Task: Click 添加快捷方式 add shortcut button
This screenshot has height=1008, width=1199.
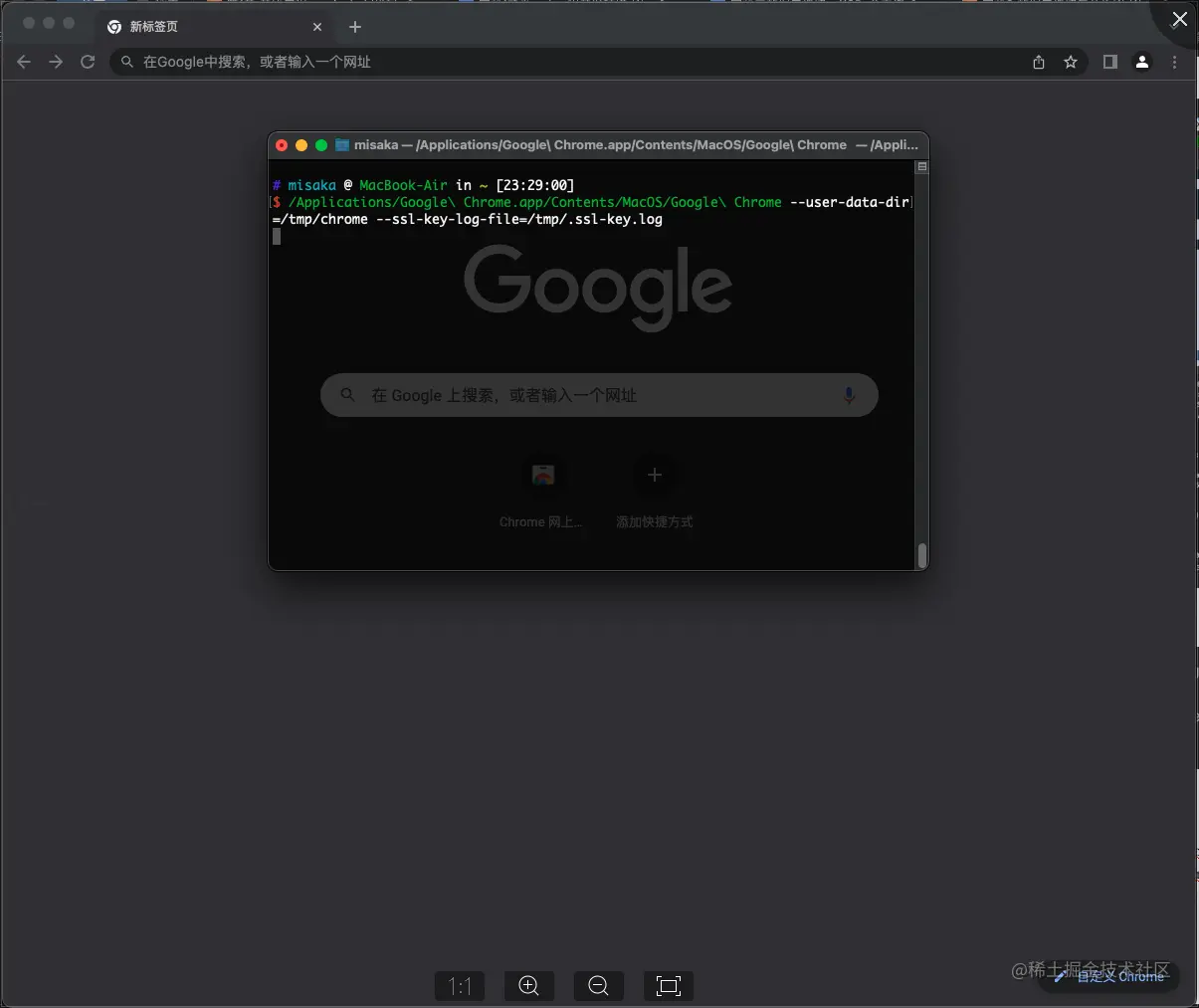Action: [654, 493]
